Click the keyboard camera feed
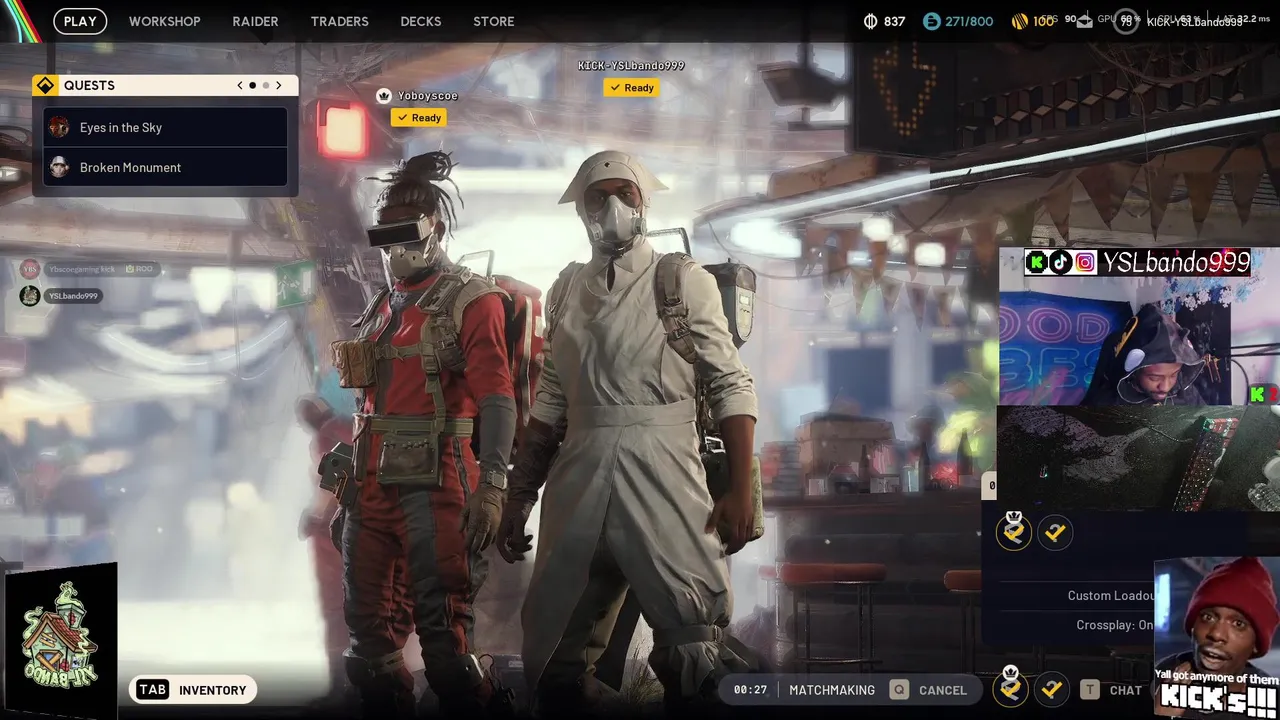Image resolution: width=1280 pixels, height=720 pixels. tap(1139, 458)
